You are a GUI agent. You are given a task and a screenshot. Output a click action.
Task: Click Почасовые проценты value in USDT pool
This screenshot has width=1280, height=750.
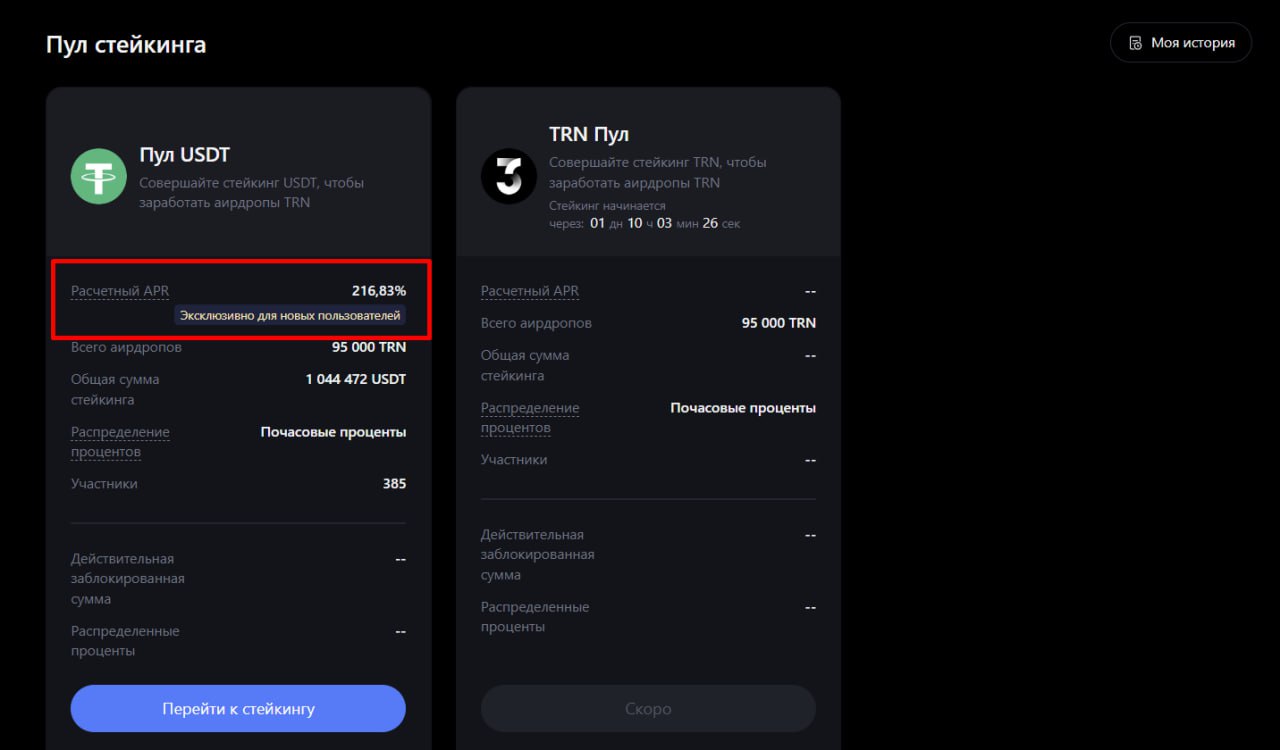[333, 432]
